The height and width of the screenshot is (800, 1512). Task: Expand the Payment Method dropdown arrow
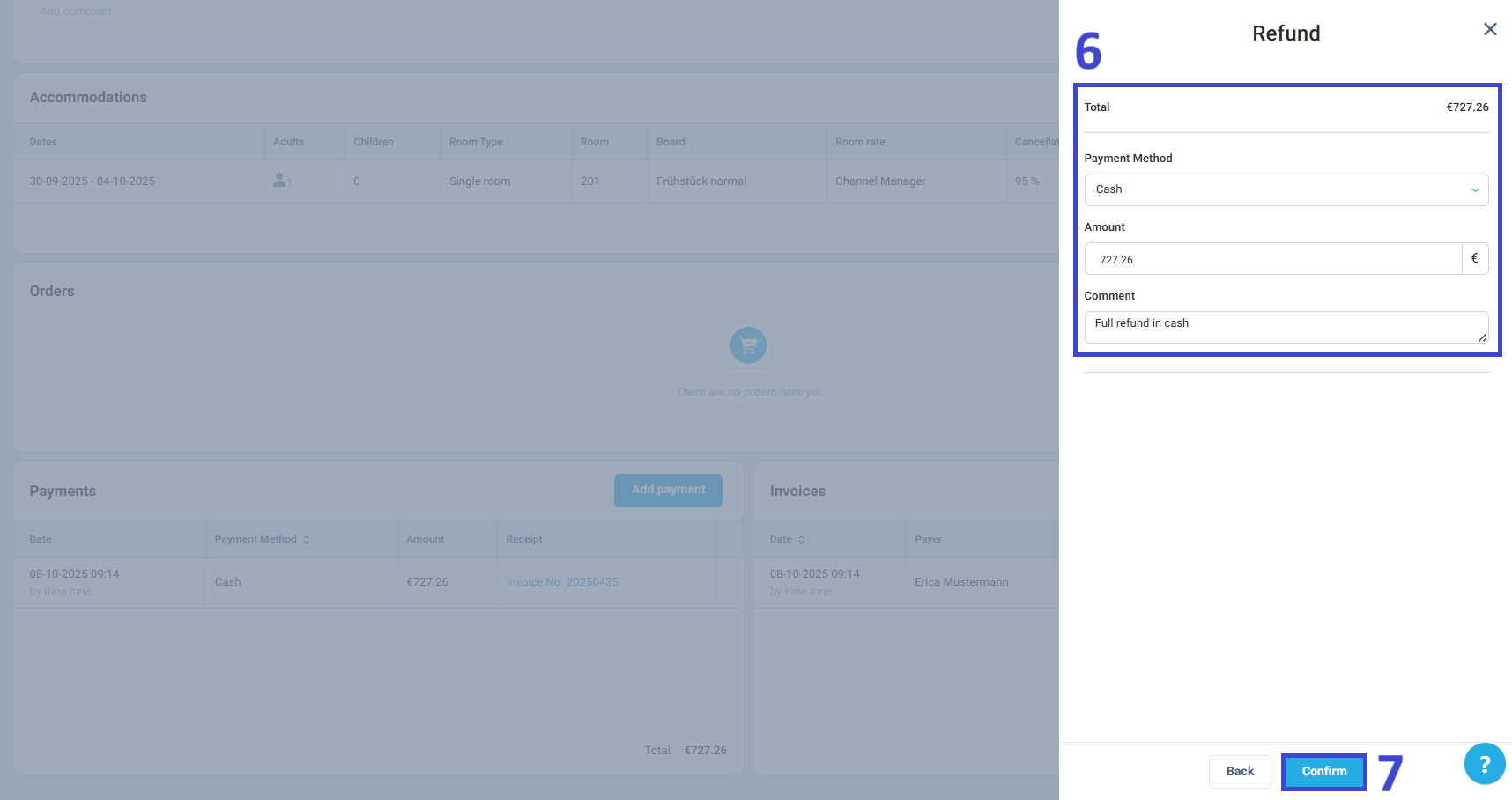pyautogui.click(x=1475, y=190)
